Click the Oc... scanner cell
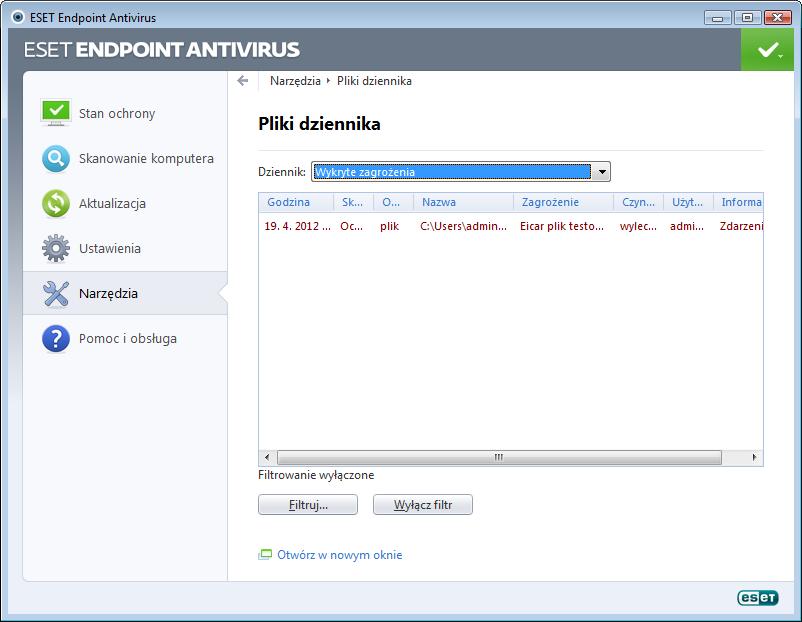The width and height of the screenshot is (802, 622). [x=351, y=226]
